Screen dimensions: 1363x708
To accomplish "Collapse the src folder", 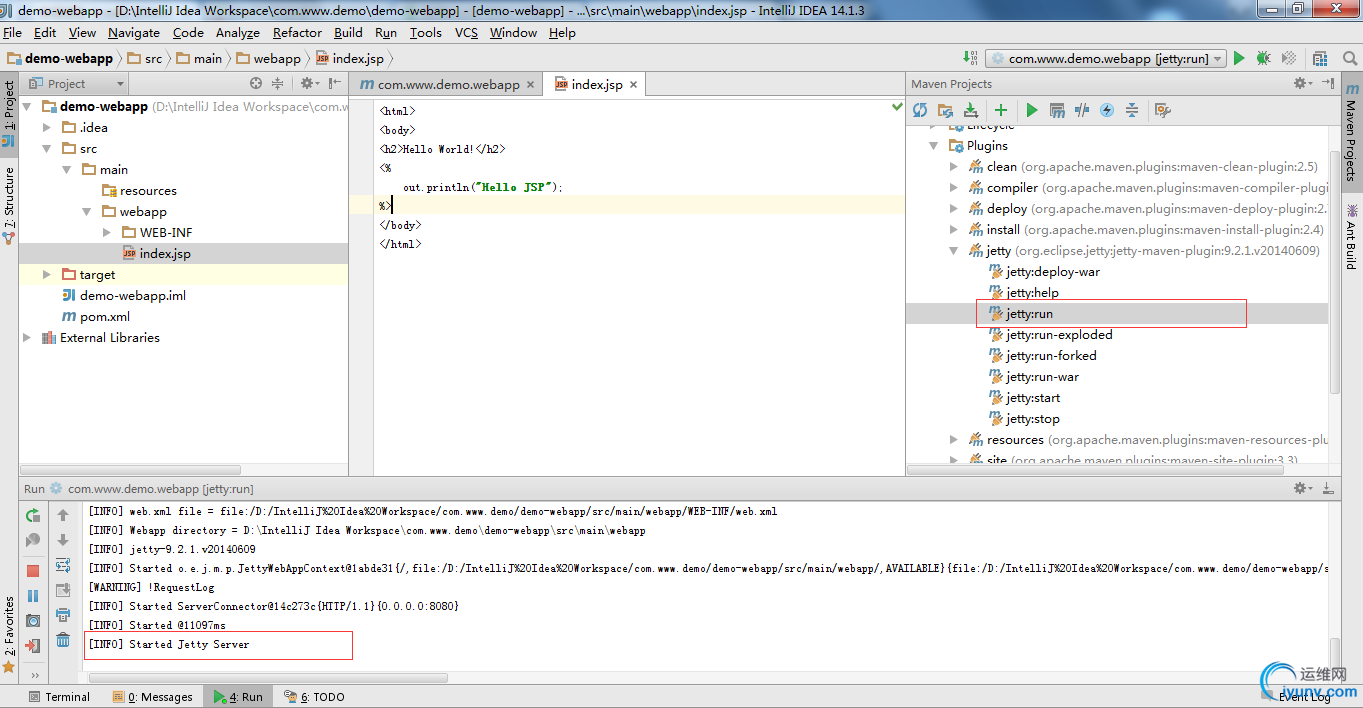I will (x=47, y=148).
